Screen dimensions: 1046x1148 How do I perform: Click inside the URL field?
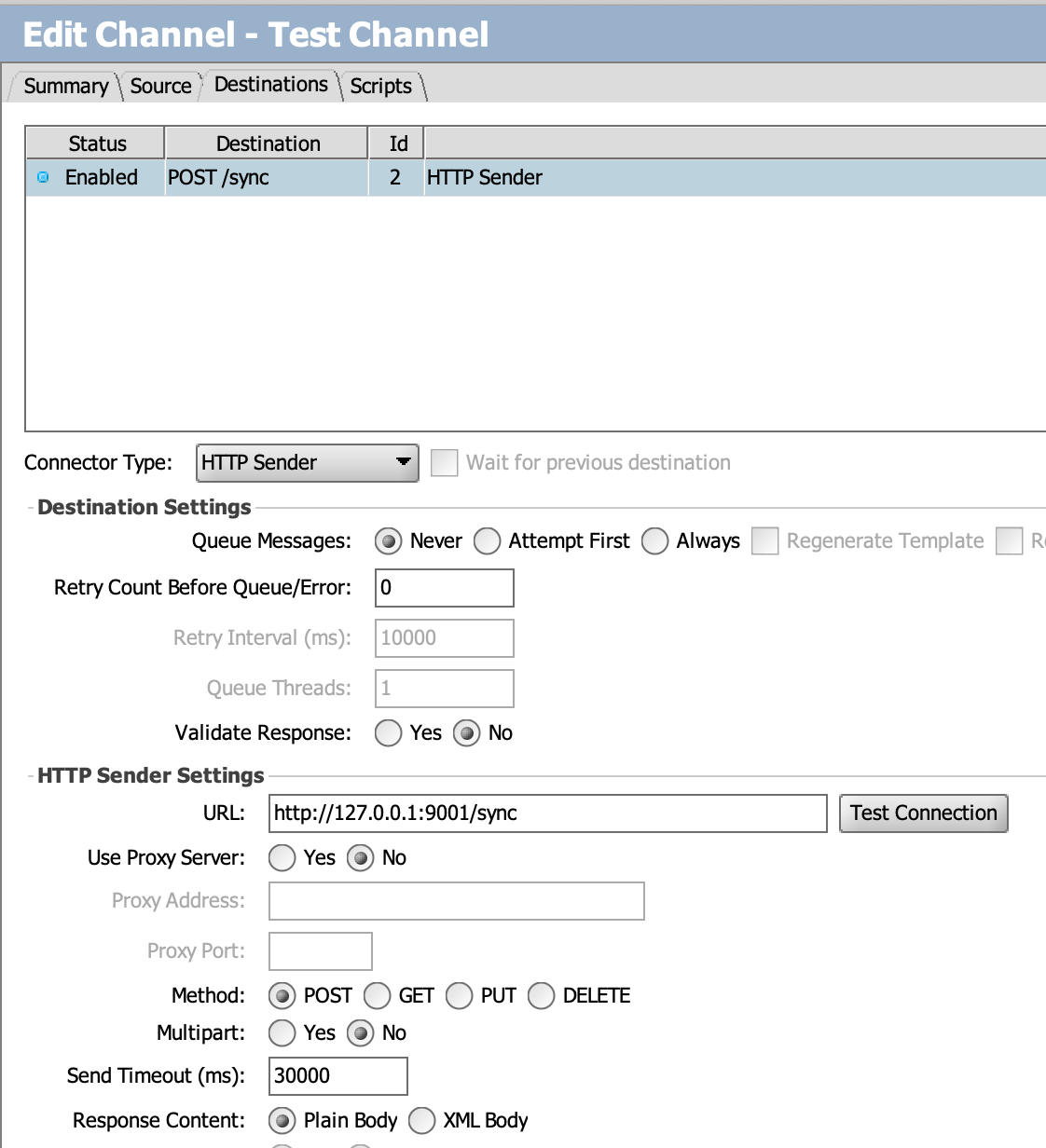[546, 813]
